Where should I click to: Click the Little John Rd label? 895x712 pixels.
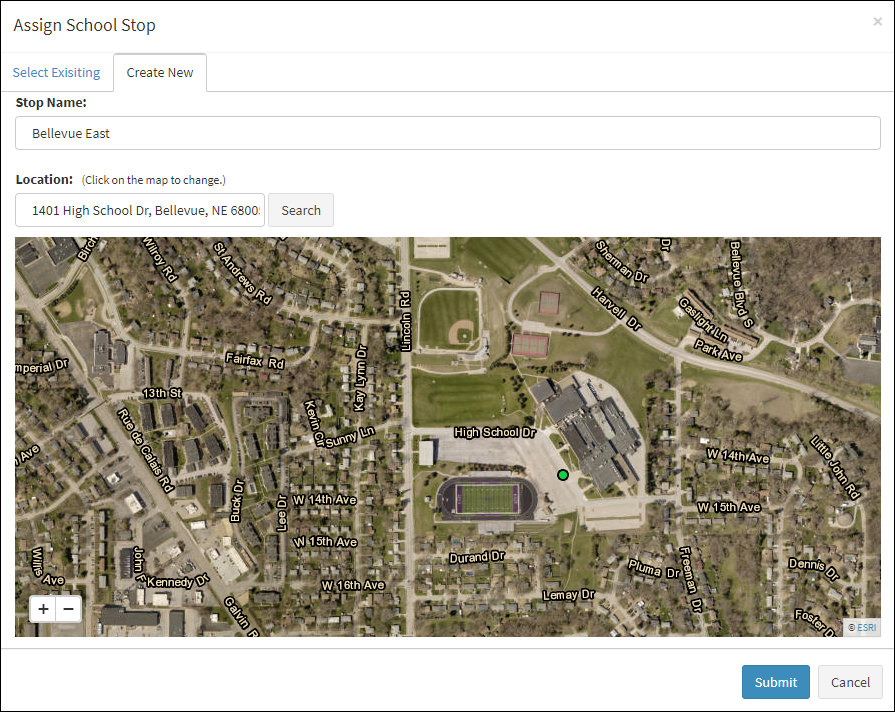click(835, 468)
